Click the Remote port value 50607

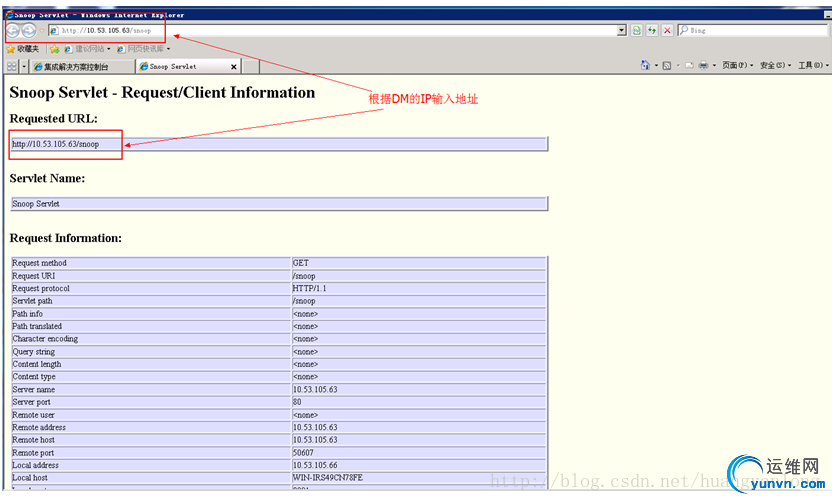coord(303,453)
